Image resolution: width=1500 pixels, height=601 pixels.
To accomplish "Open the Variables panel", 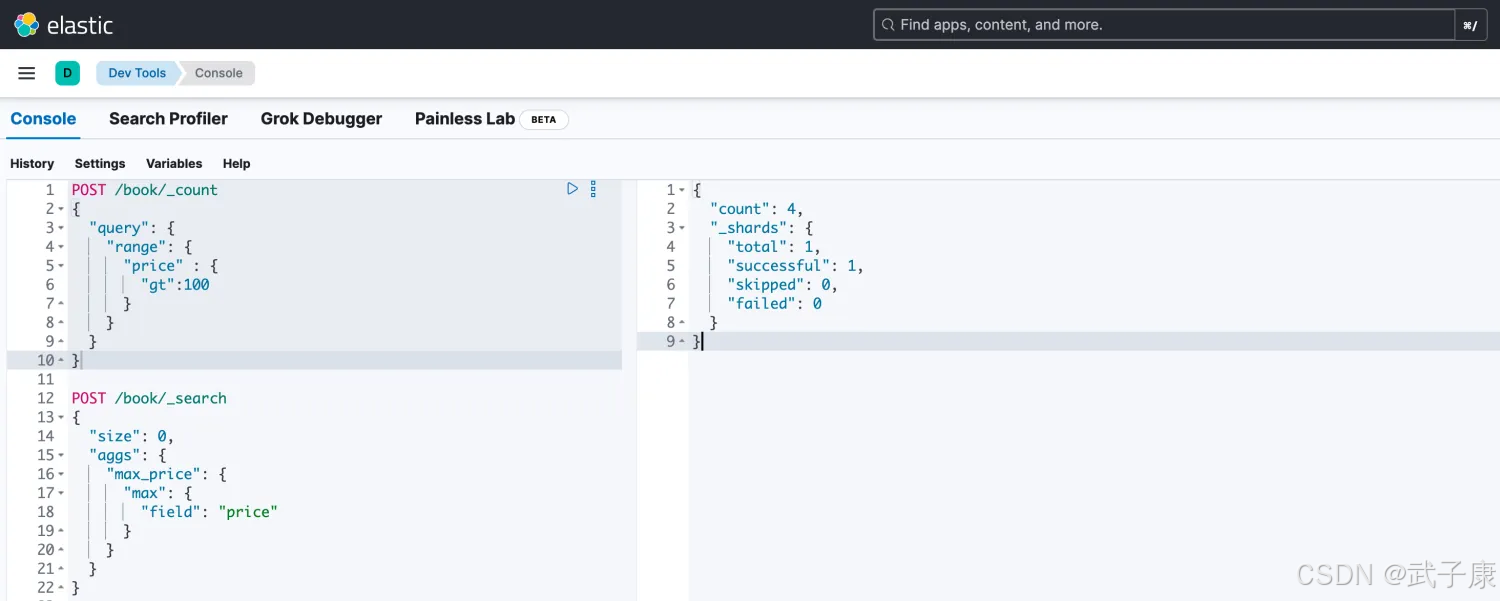I will 174,163.
